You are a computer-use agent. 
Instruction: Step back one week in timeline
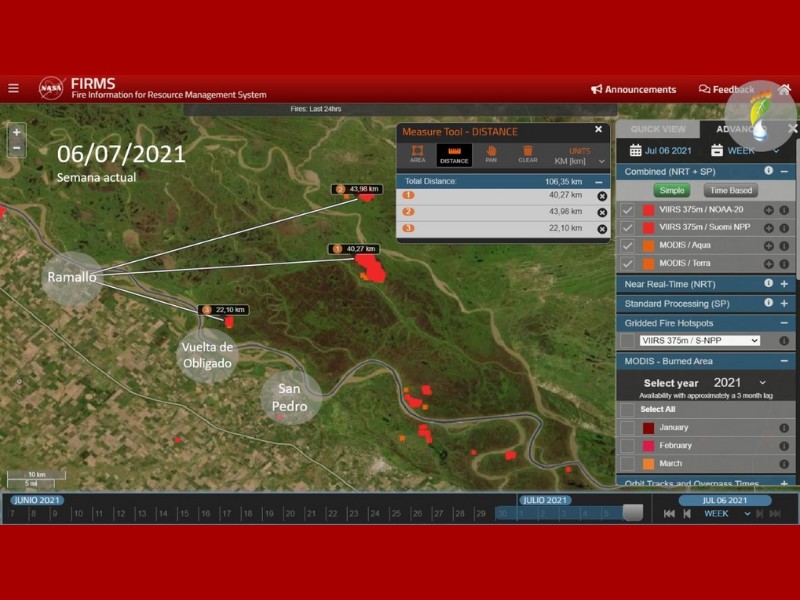687,514
